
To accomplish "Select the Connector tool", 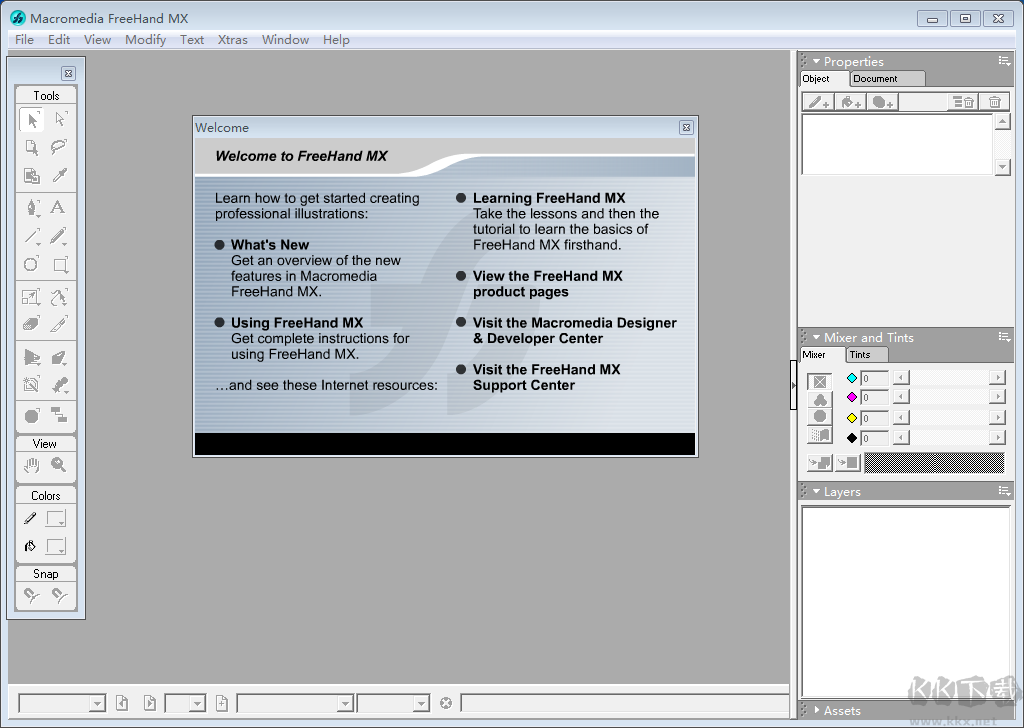I will 59,415.
